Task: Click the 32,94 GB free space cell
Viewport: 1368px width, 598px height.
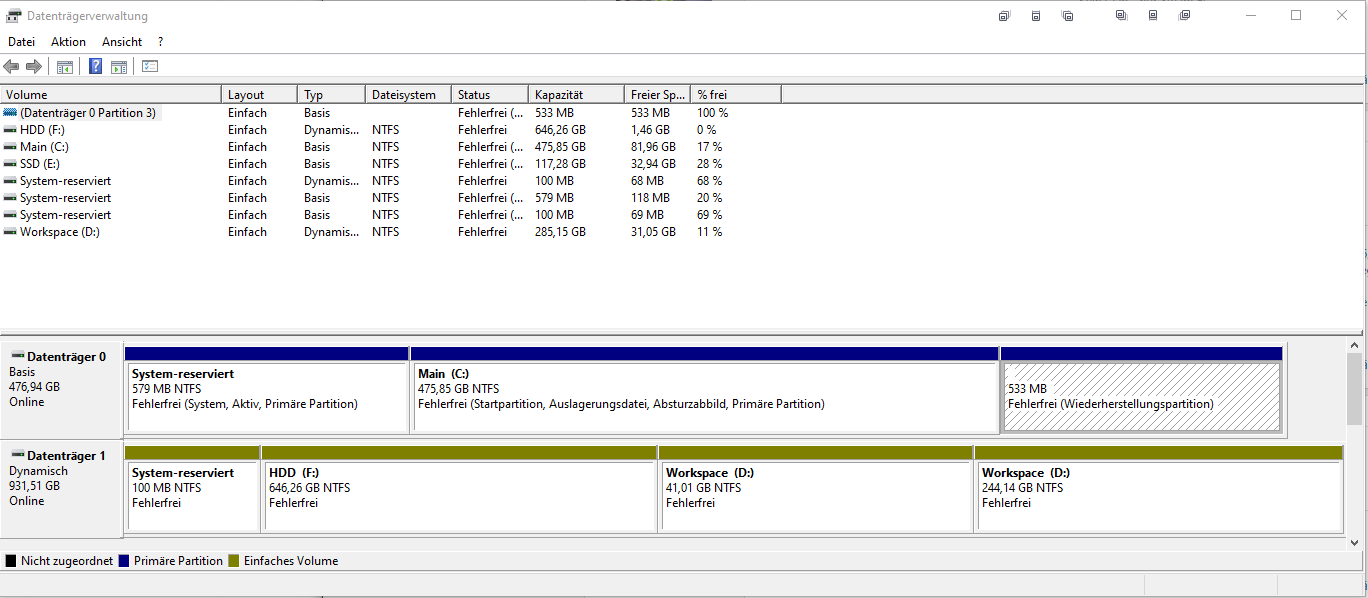Action: click(x=653, y=164)
